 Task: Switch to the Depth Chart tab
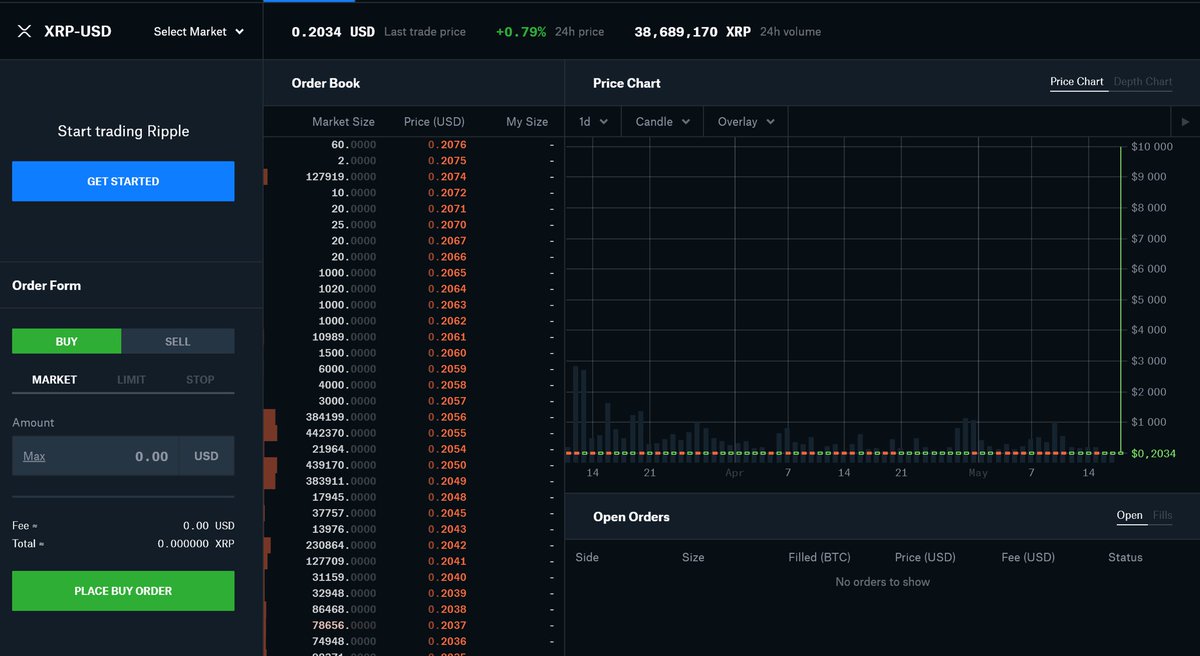pos(1143,82)
